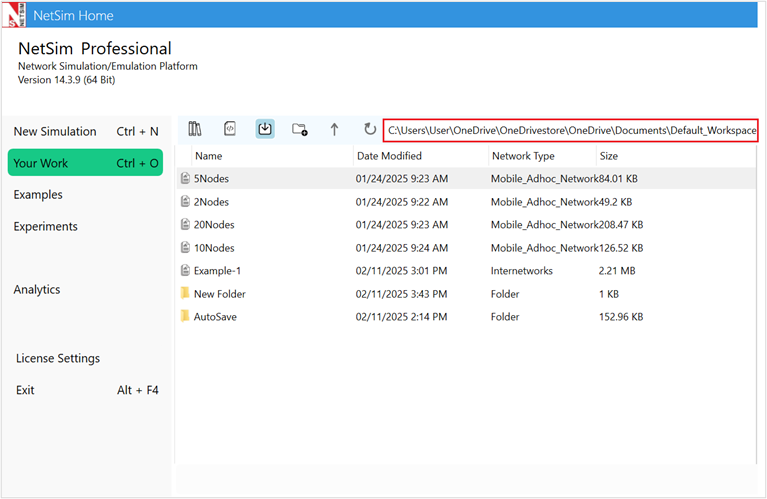Click date 02/11/2025 2:14 PM
This screenshot has height=499, width=767.
tap(401, 317)
